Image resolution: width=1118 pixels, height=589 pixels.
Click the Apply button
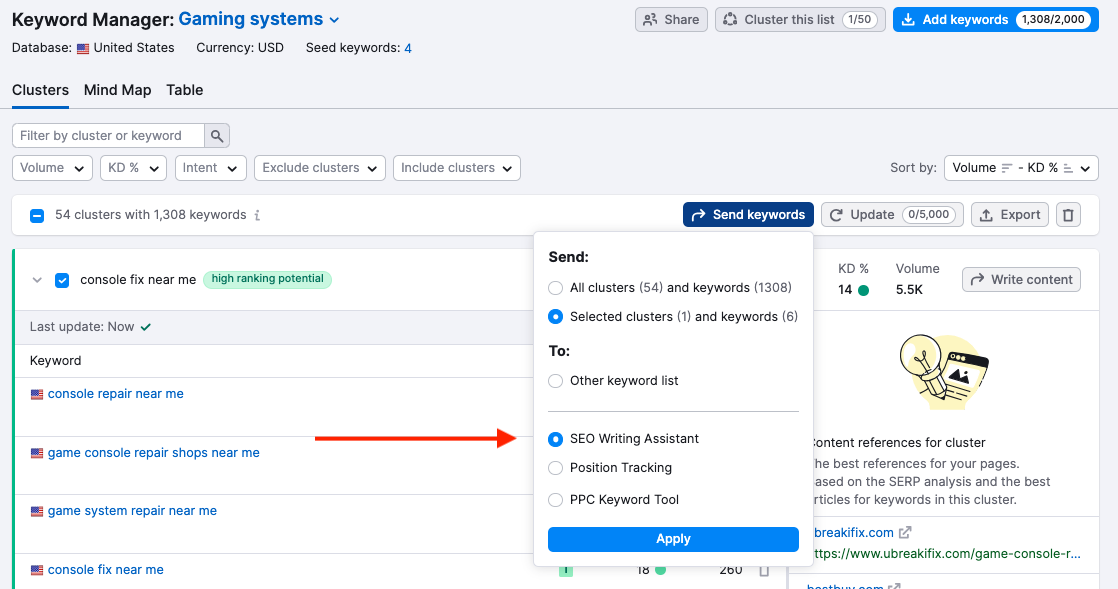coord(673,539)
